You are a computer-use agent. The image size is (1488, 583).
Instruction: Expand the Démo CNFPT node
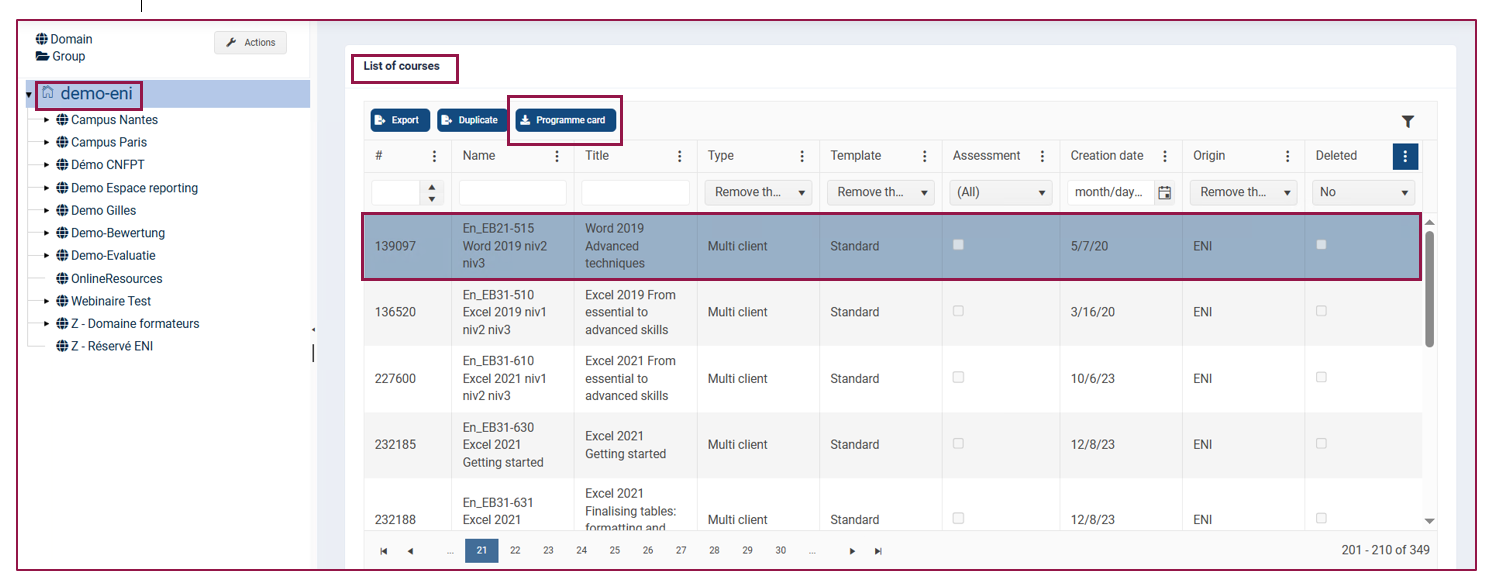click(46, 165)
